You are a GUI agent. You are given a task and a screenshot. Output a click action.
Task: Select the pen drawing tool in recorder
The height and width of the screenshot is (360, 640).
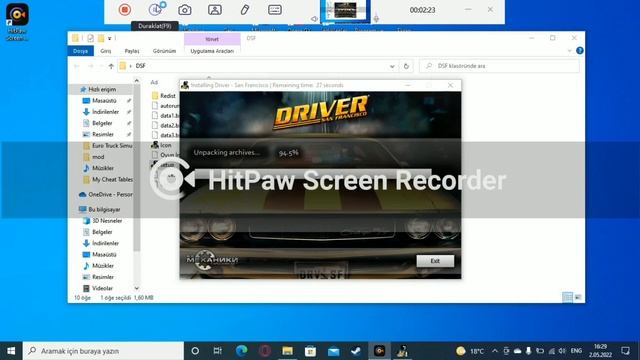244,9
